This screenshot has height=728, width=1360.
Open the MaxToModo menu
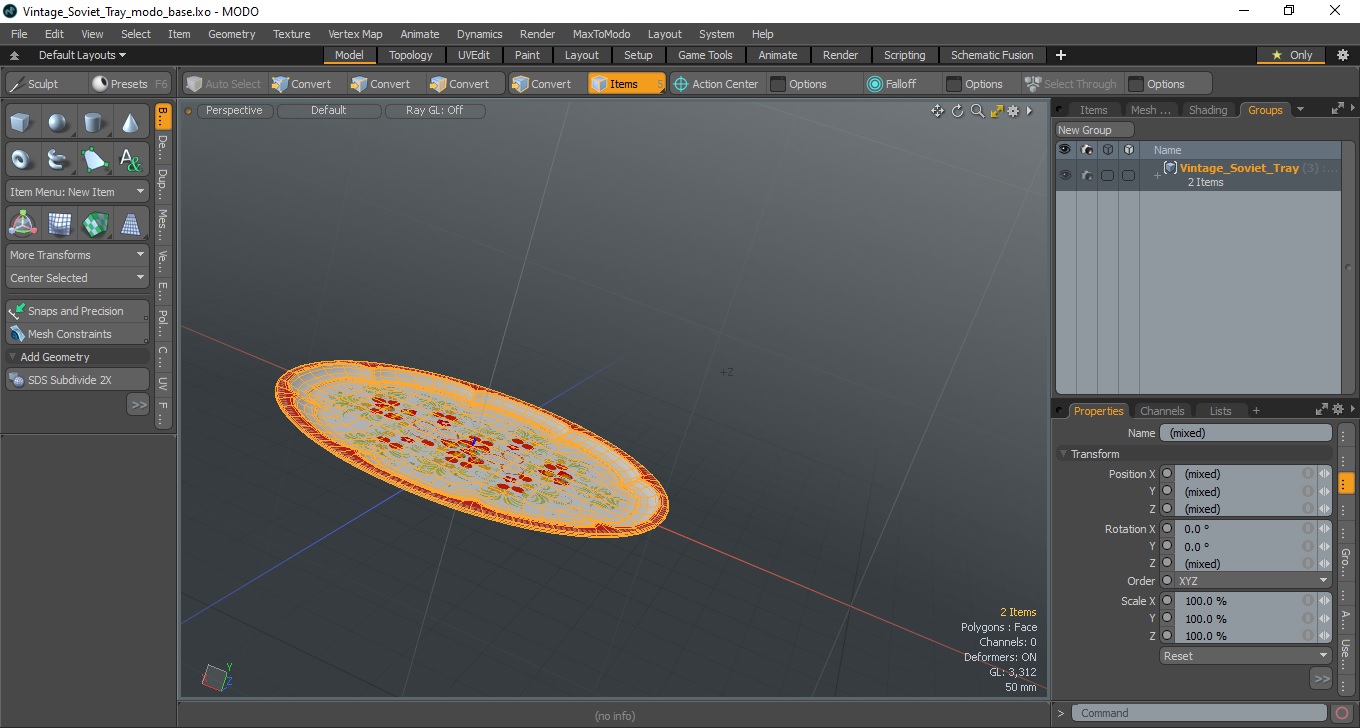pos(601,34)
